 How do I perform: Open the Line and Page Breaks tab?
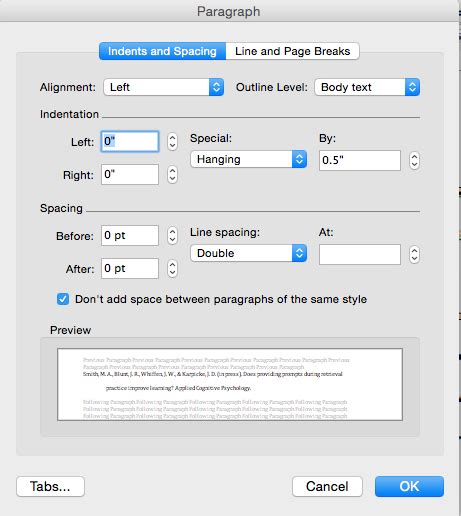pos(292,51)
